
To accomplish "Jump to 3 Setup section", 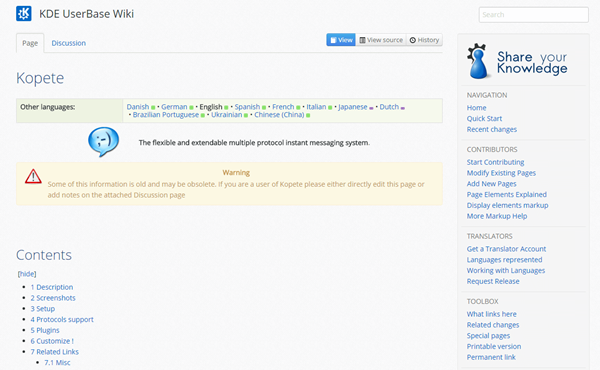I will coord(43,308).
